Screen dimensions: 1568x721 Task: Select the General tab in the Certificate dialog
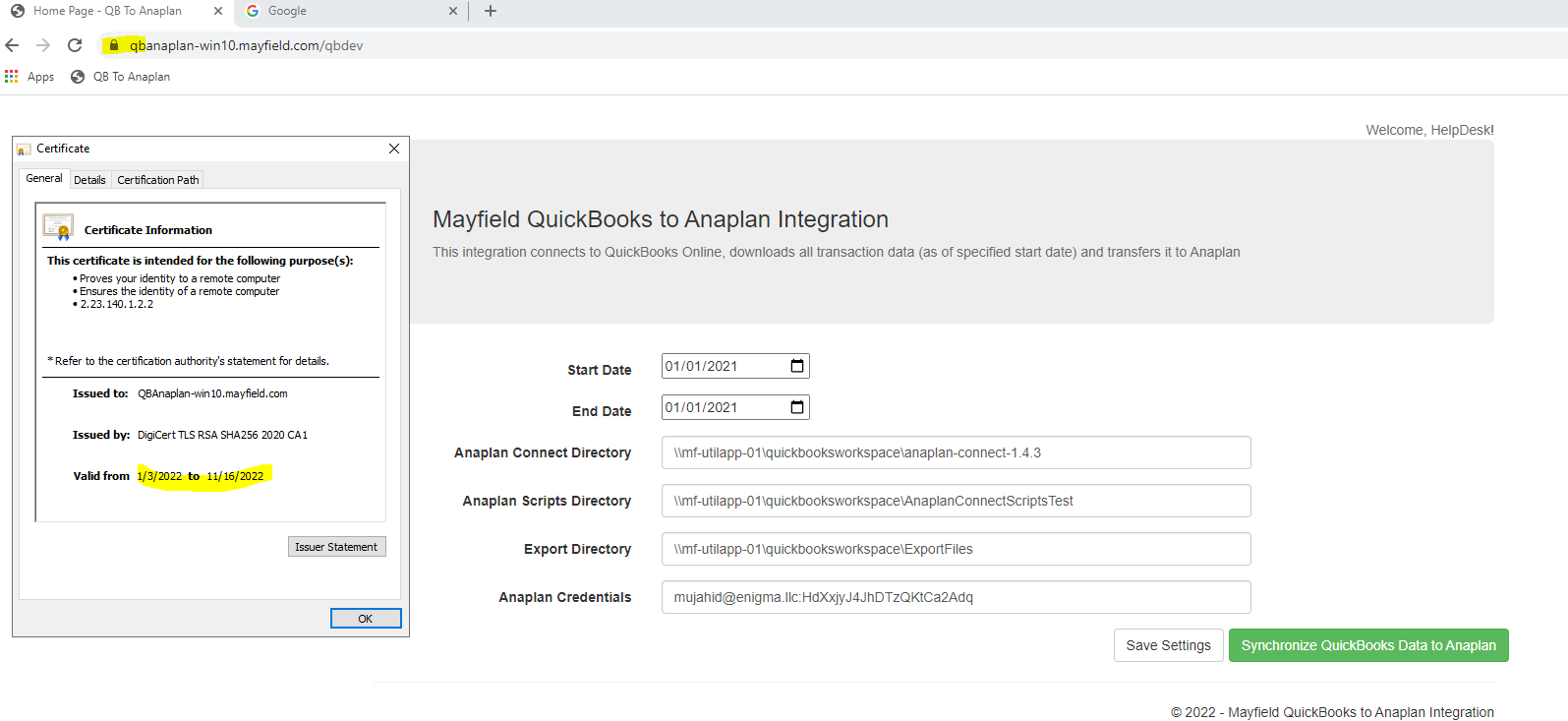pyautogui.click(x=44, y=178)
